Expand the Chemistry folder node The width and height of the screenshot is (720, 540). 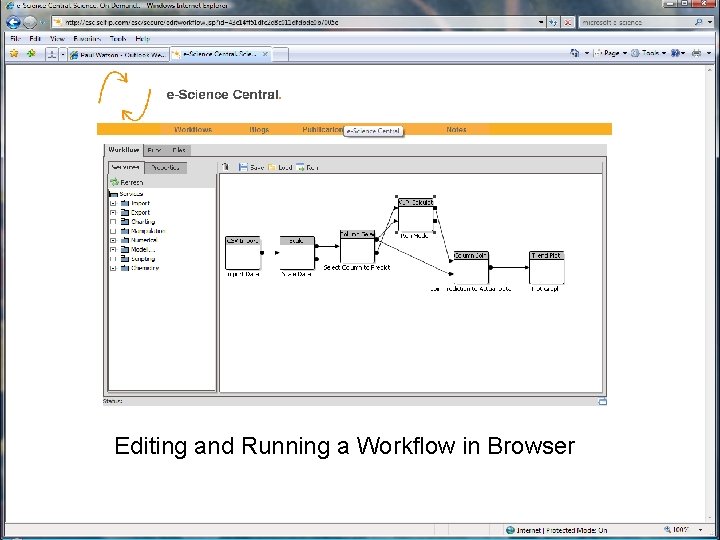pyautogui.click(x=113, y=268)
